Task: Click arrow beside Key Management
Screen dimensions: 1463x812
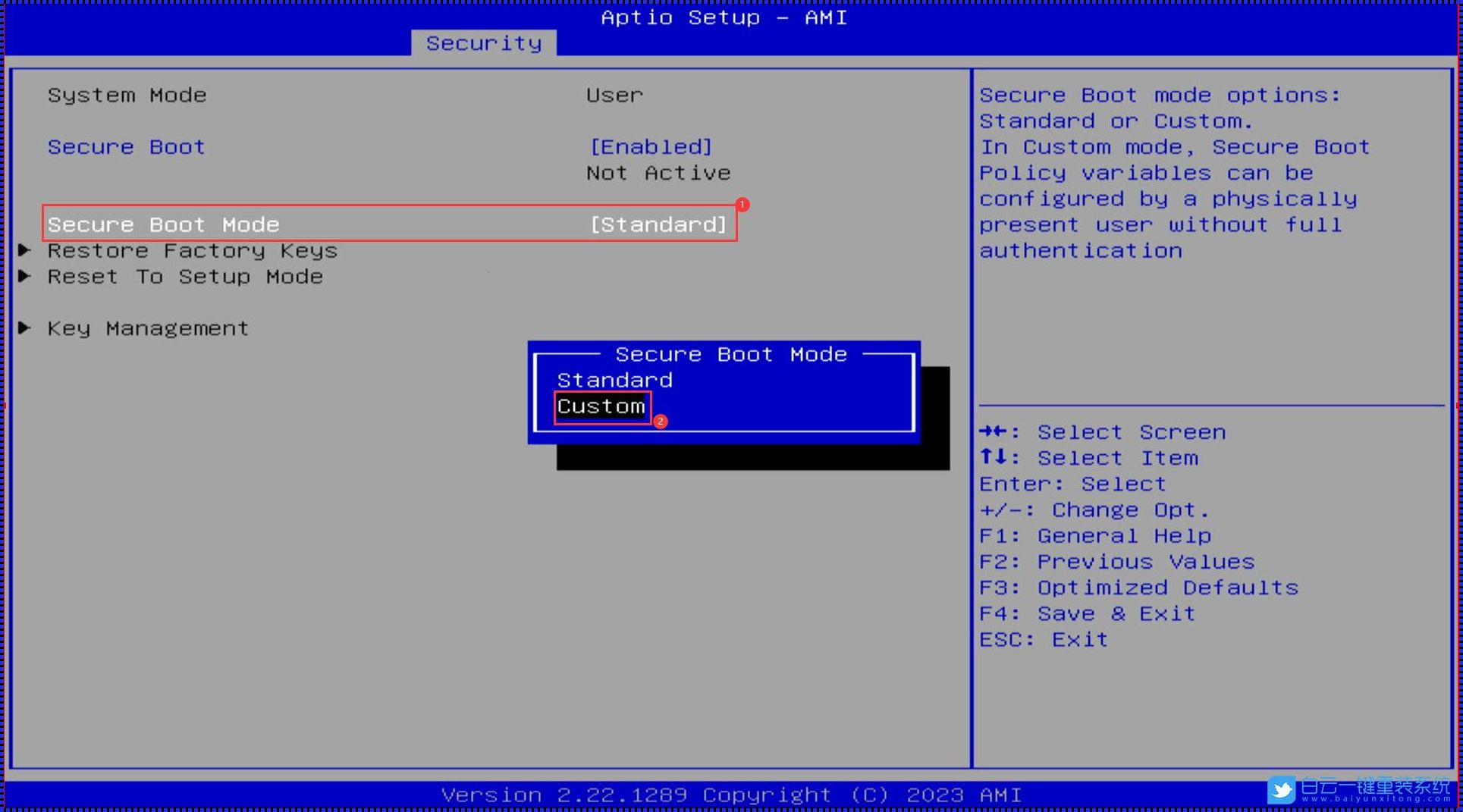Action: coord(24,328)
